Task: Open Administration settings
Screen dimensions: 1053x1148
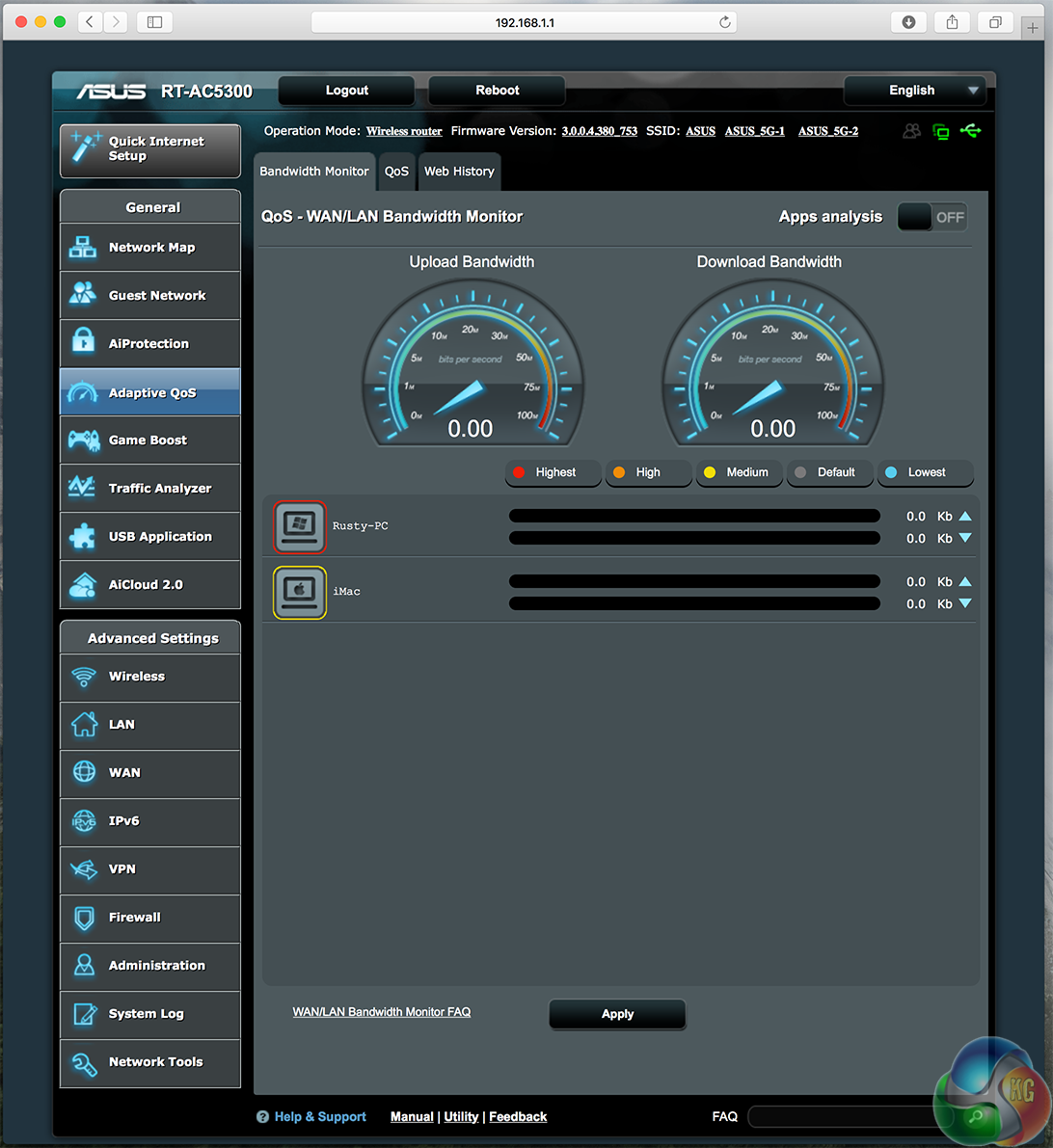Action: (x=150, y=966)
